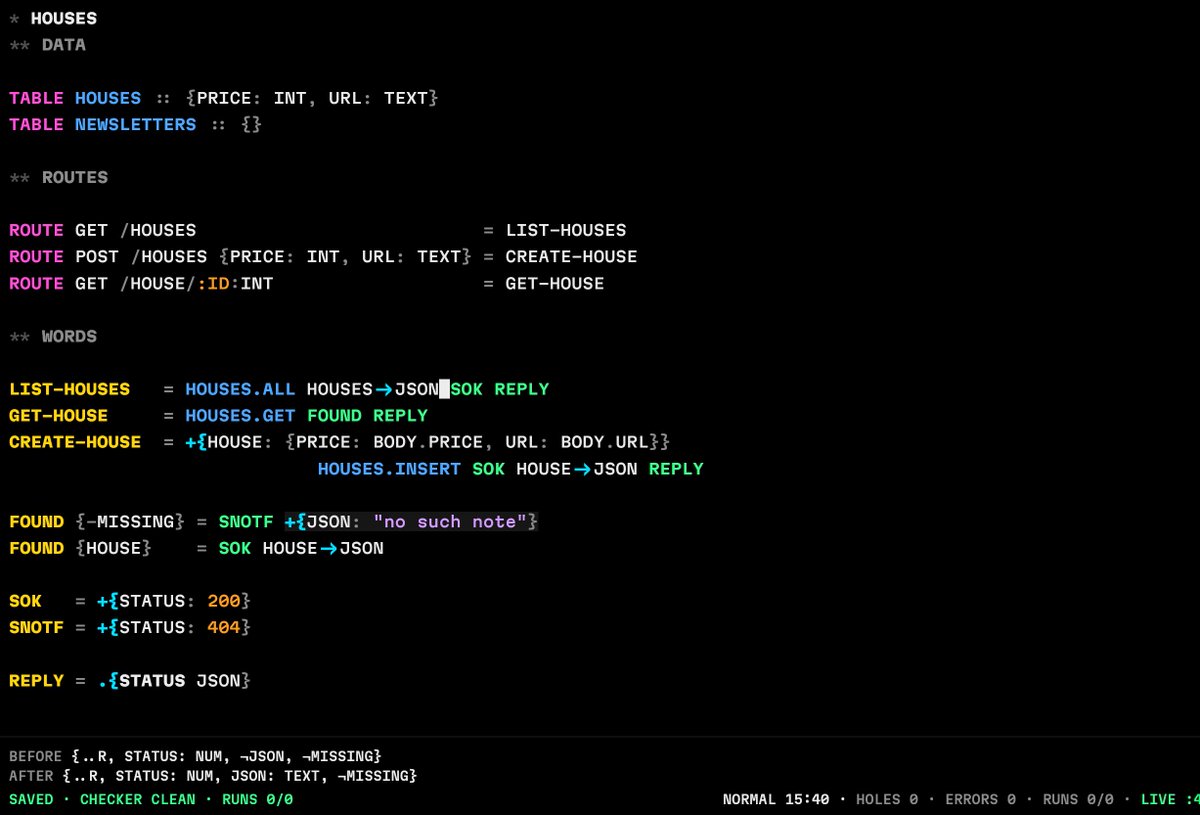
Task: Click the GET-HOUSE handler in the routes section
Action: (555, 283)
